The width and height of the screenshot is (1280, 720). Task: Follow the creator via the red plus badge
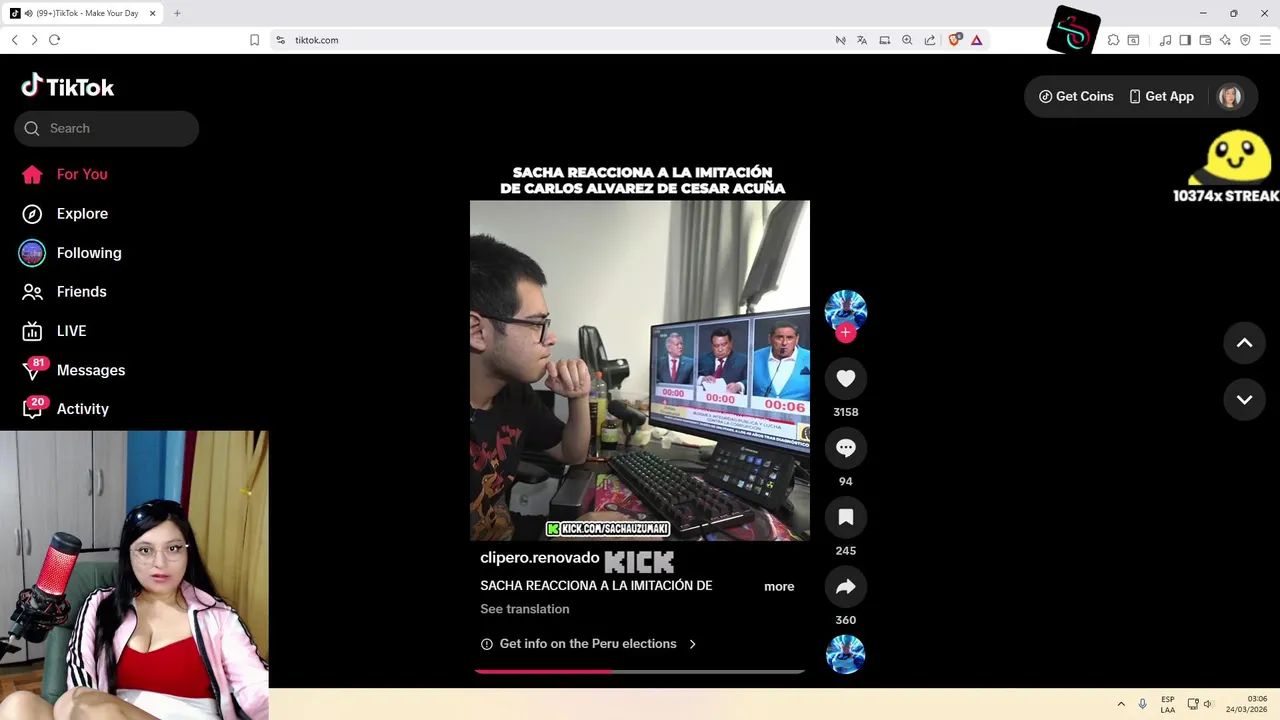coord(846,333)
